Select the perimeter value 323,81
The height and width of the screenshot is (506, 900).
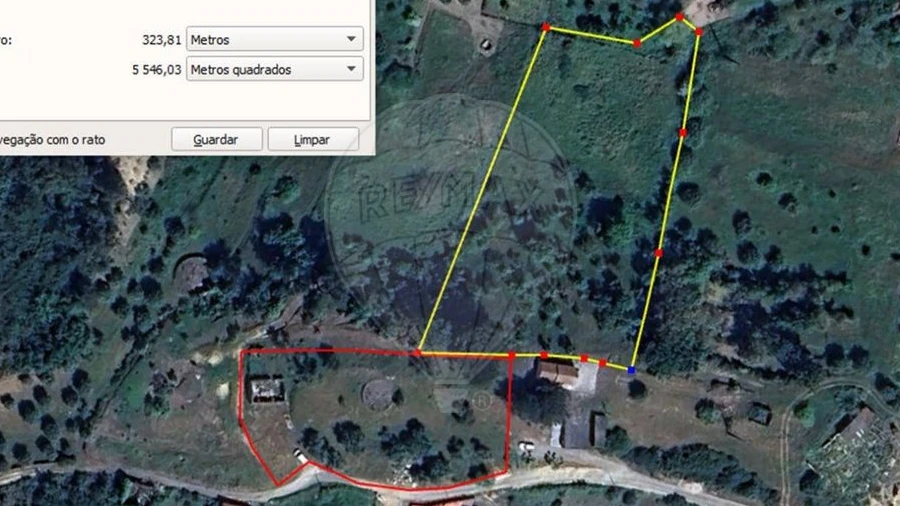point(161,40)
